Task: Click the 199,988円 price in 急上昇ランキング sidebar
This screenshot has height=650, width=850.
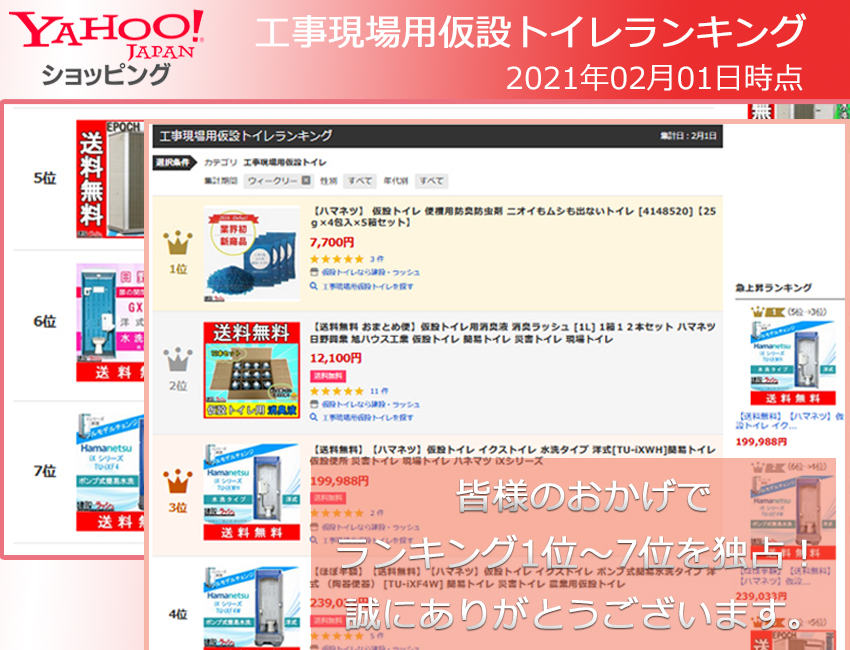Action: [761, 442]
